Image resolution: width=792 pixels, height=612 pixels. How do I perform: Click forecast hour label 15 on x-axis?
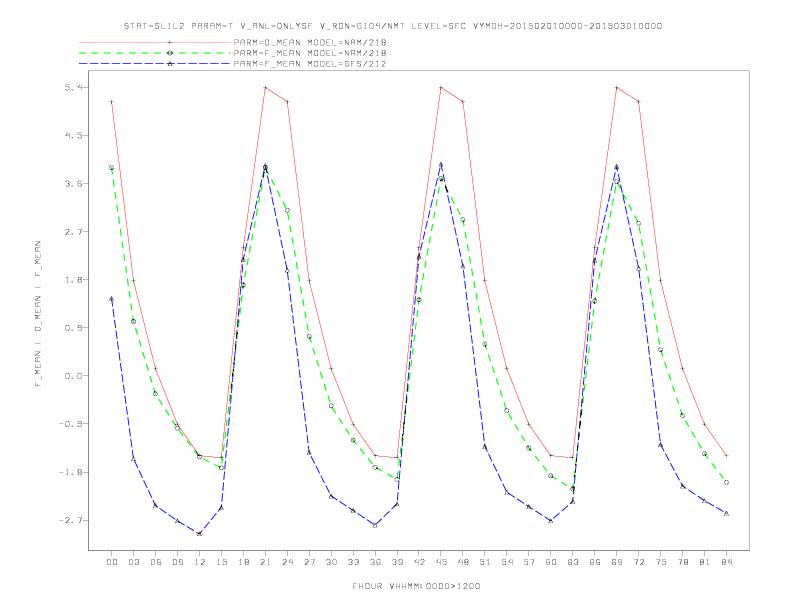coord(221,562)
